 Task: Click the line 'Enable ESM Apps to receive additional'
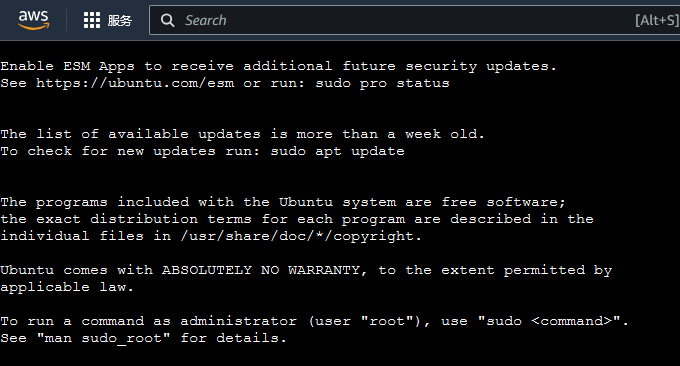[278, 66]
